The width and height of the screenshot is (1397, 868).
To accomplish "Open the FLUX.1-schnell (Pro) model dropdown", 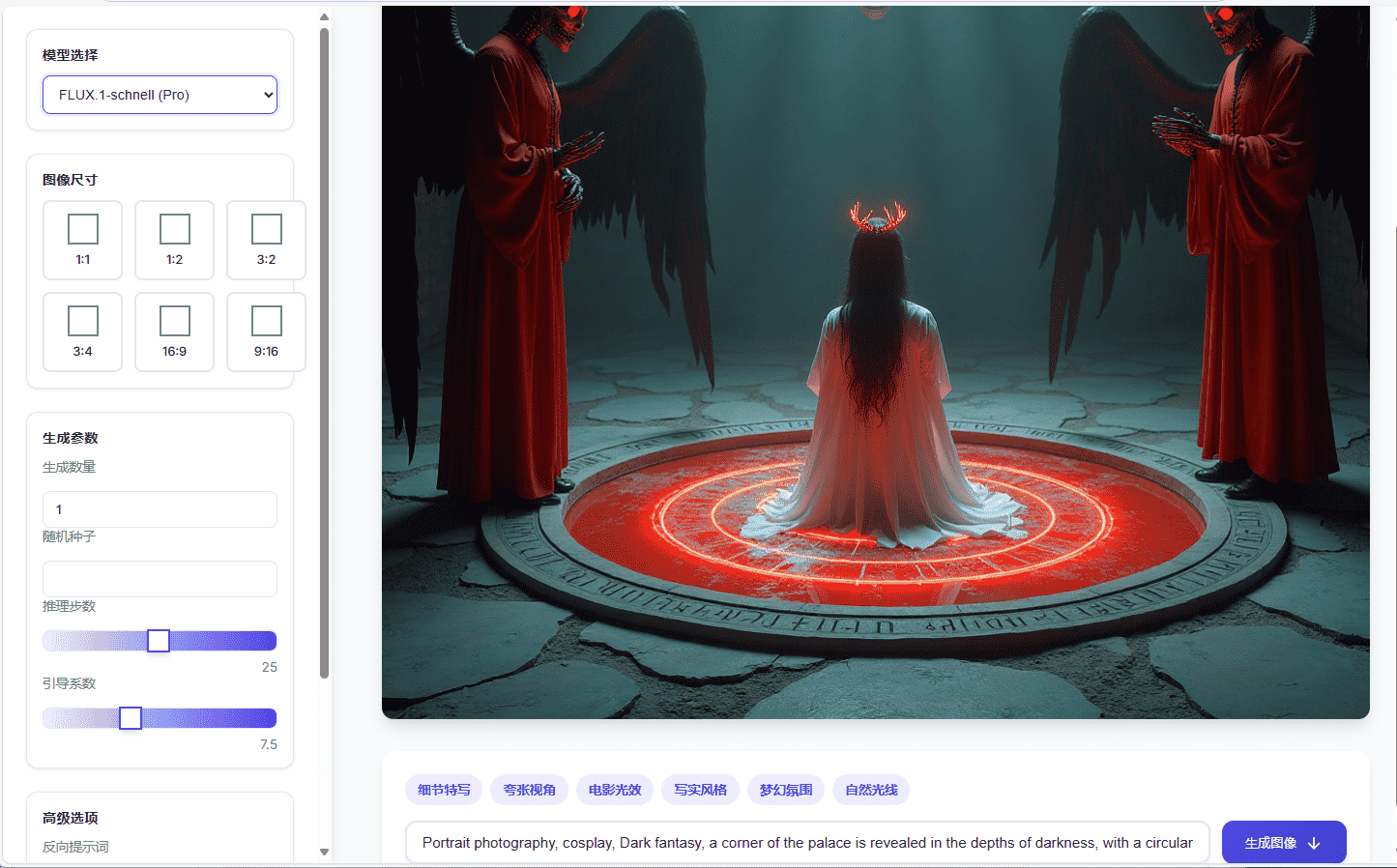I will coord(160,95).
